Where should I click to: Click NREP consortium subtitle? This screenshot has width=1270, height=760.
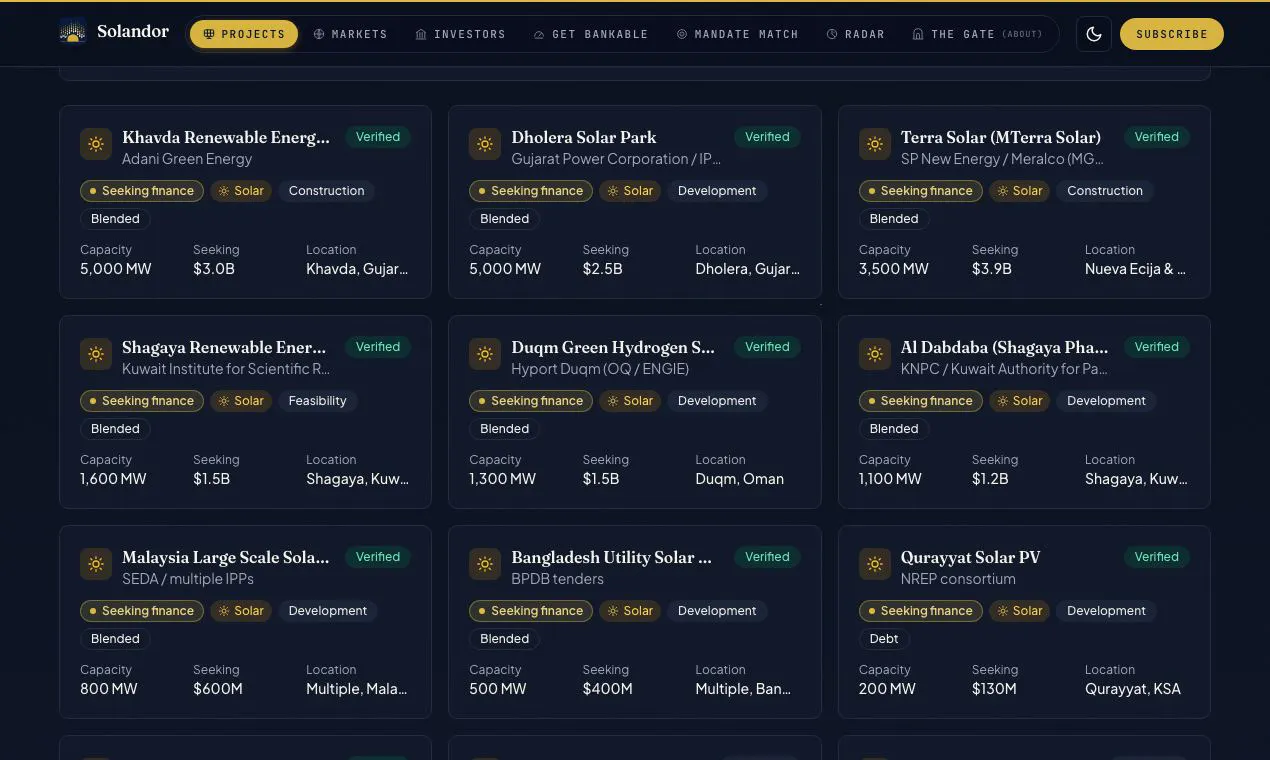(958, 579)
